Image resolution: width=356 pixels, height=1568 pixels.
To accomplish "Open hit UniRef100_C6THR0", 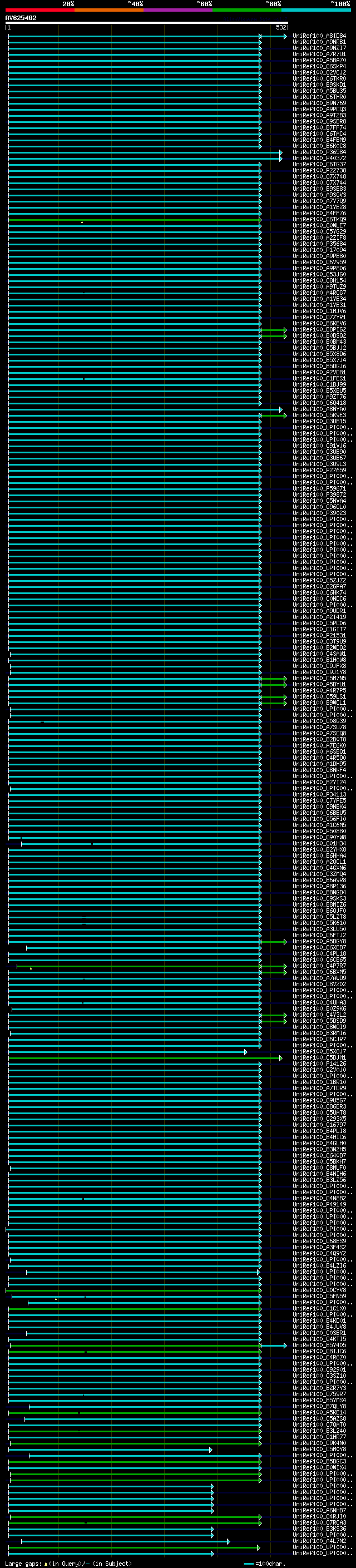I will click(x=319, y=97).
